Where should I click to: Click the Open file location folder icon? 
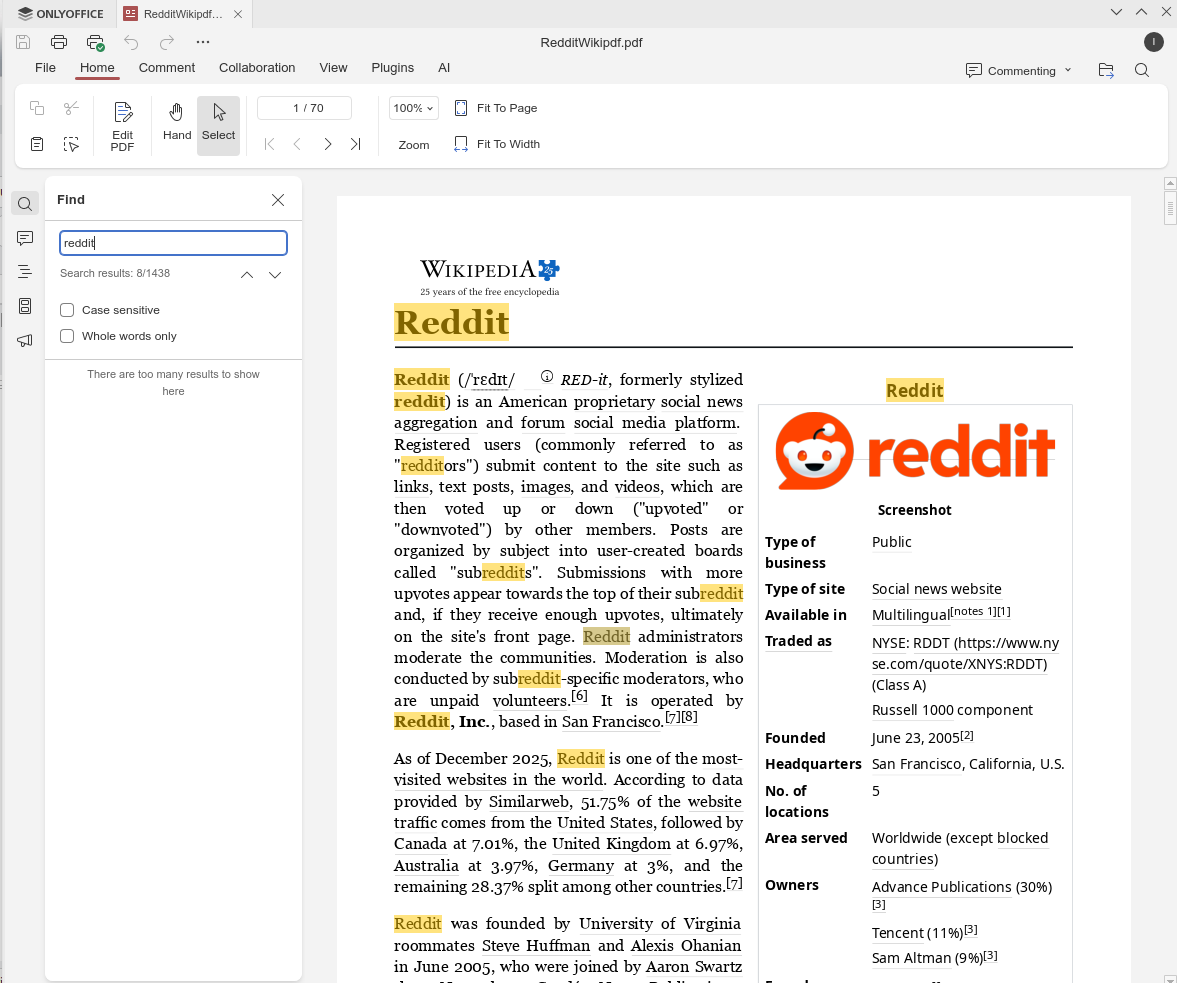pyautogui.click(x=1106, y=71)
